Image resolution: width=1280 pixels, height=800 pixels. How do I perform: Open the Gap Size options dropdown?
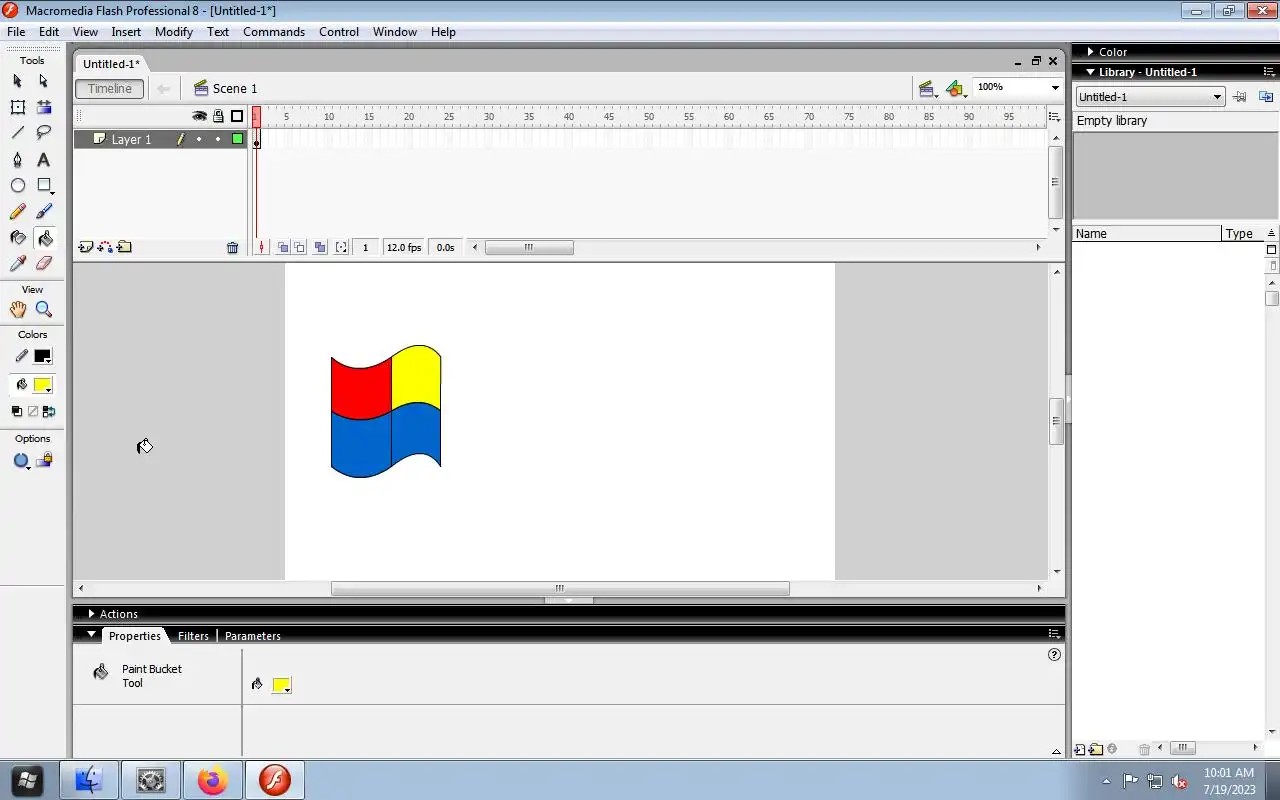21,461
